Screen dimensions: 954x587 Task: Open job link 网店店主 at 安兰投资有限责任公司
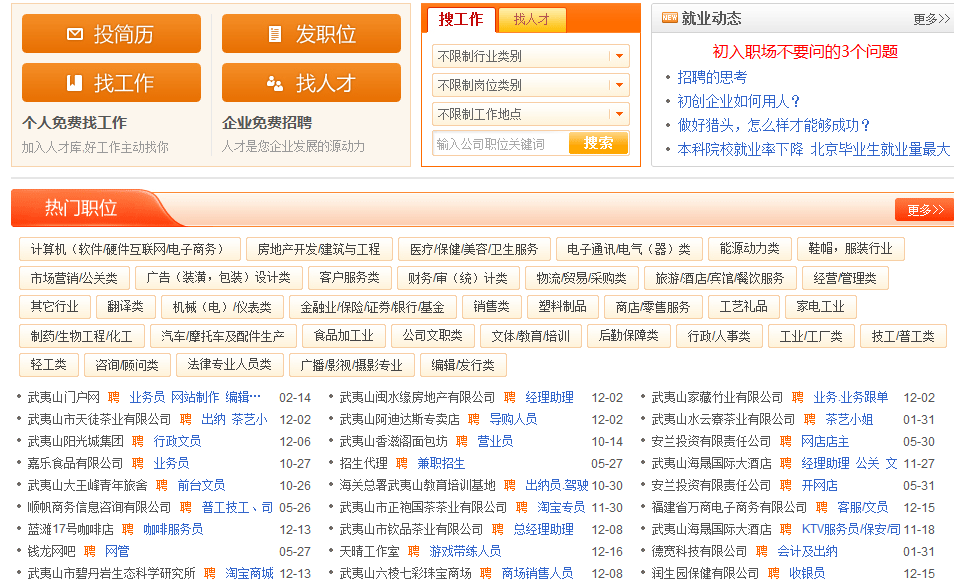825,441
